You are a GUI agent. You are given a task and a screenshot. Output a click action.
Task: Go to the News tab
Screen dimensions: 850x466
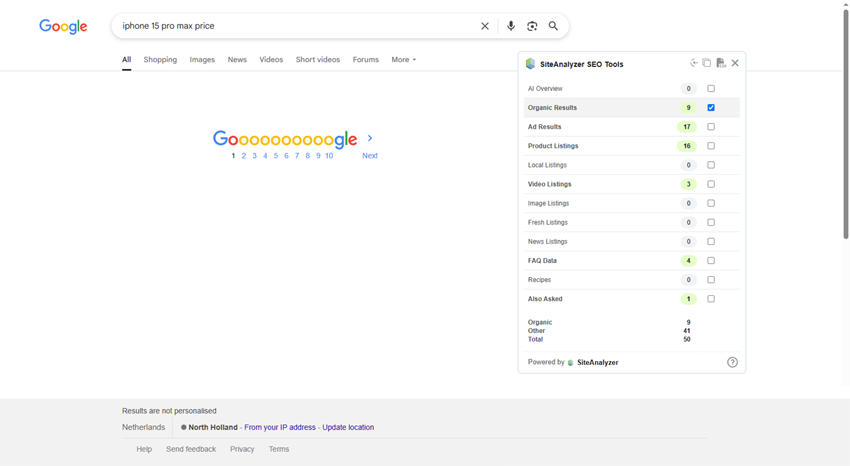[237, 60]
